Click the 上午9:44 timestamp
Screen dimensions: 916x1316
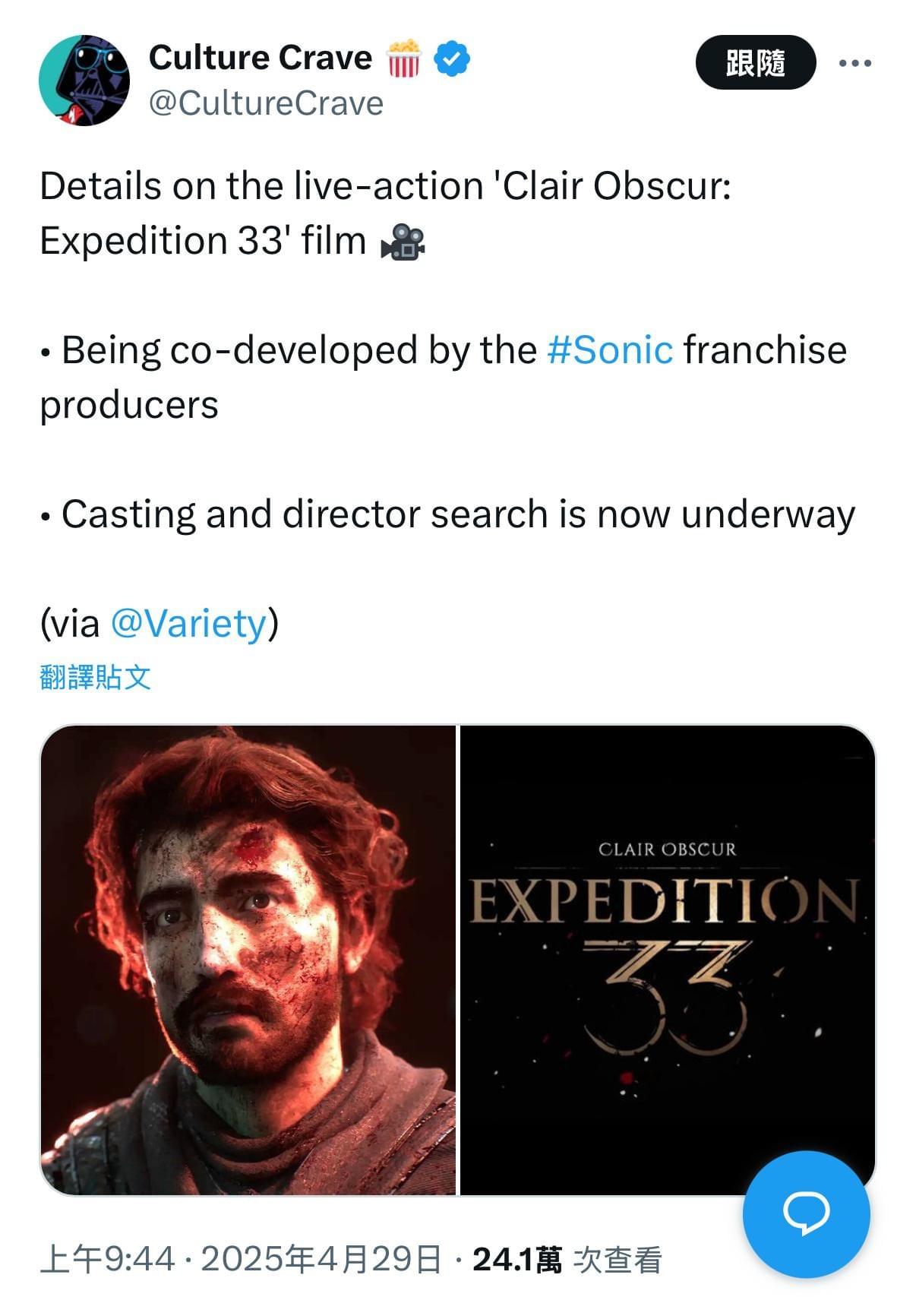107,1260
